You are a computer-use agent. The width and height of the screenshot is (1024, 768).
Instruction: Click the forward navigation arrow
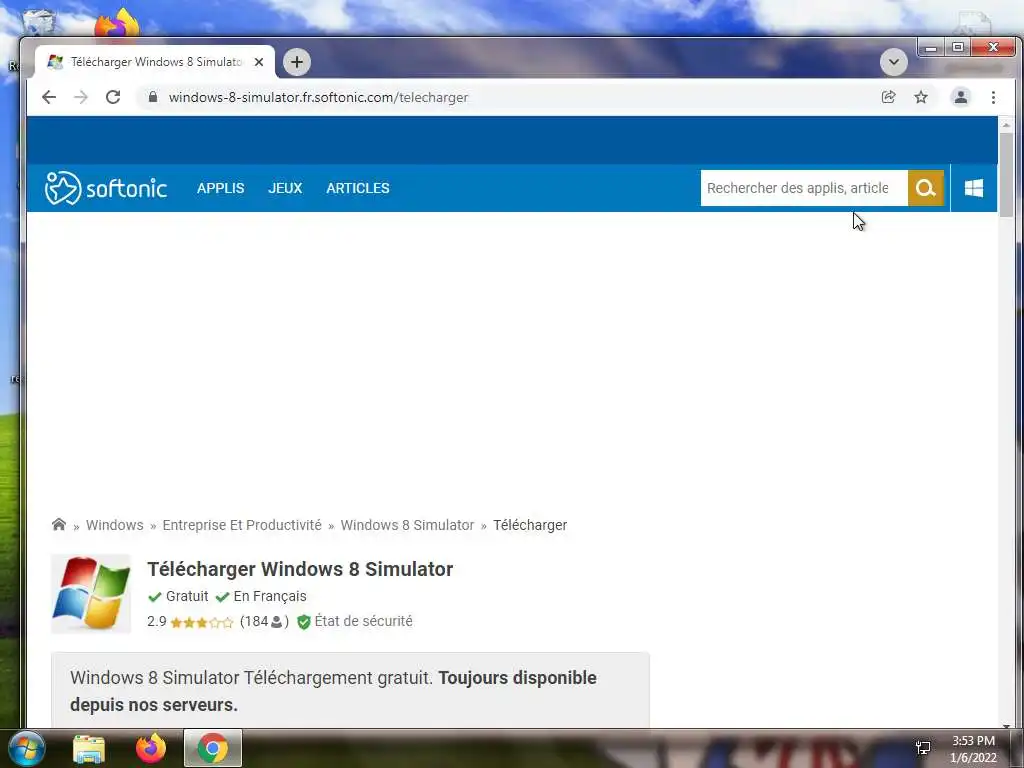[x=80, y=97]
